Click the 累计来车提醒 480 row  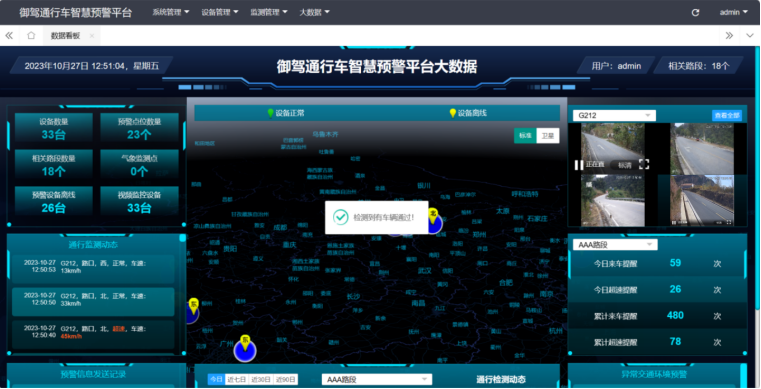pos(657,316)
